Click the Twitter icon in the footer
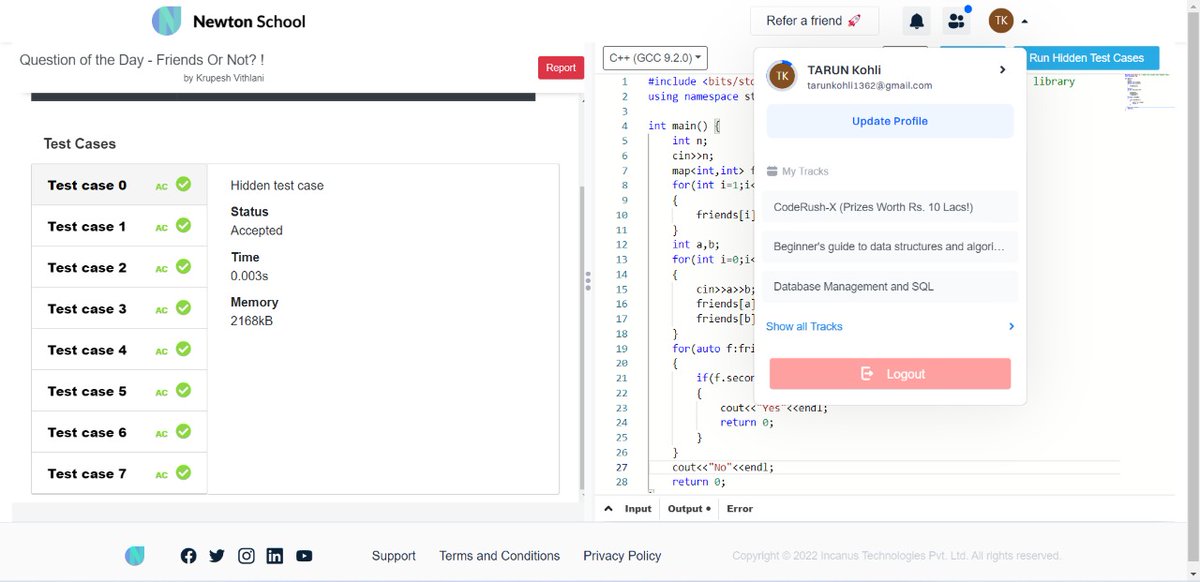 tap(217, 555)
